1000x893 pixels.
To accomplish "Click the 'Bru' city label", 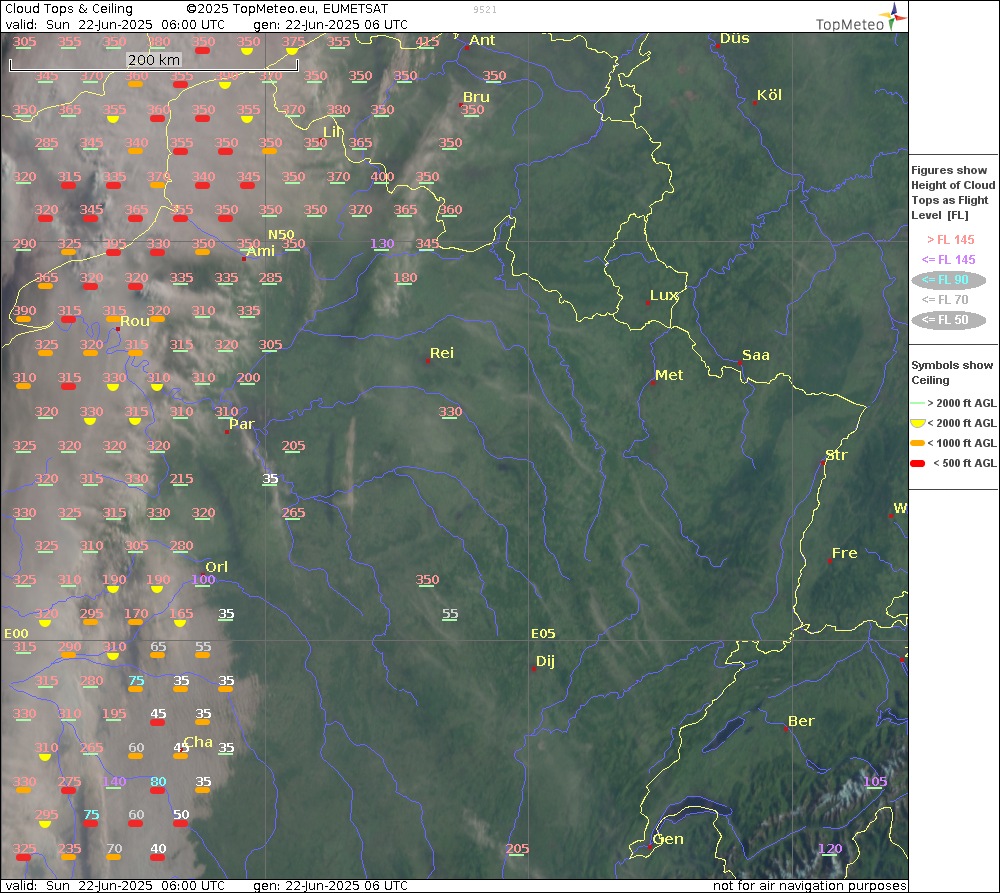I will pyautogui.click(x=476, y=97).
